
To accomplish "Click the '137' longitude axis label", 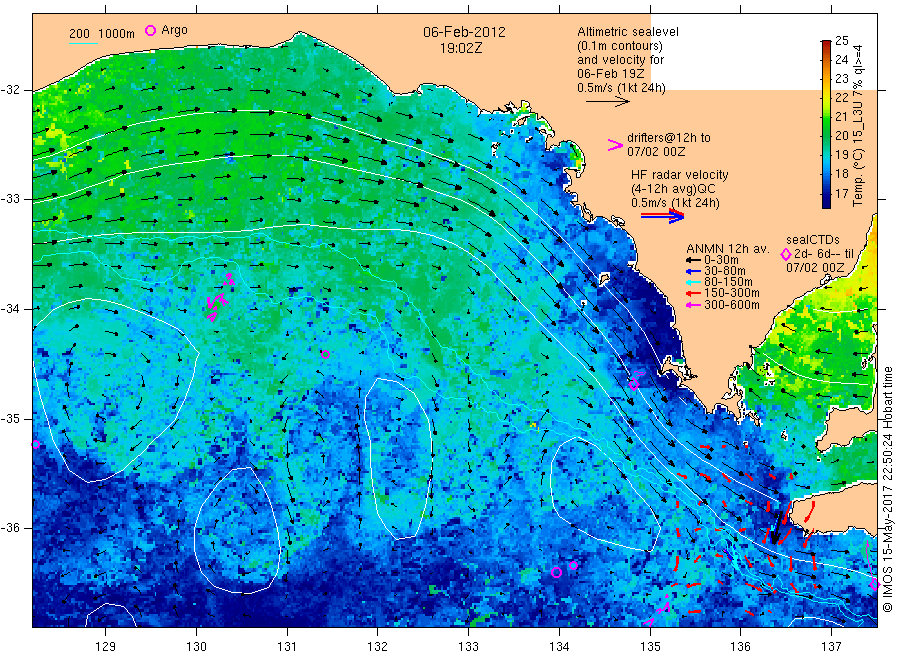I will (x=831, y=647).
